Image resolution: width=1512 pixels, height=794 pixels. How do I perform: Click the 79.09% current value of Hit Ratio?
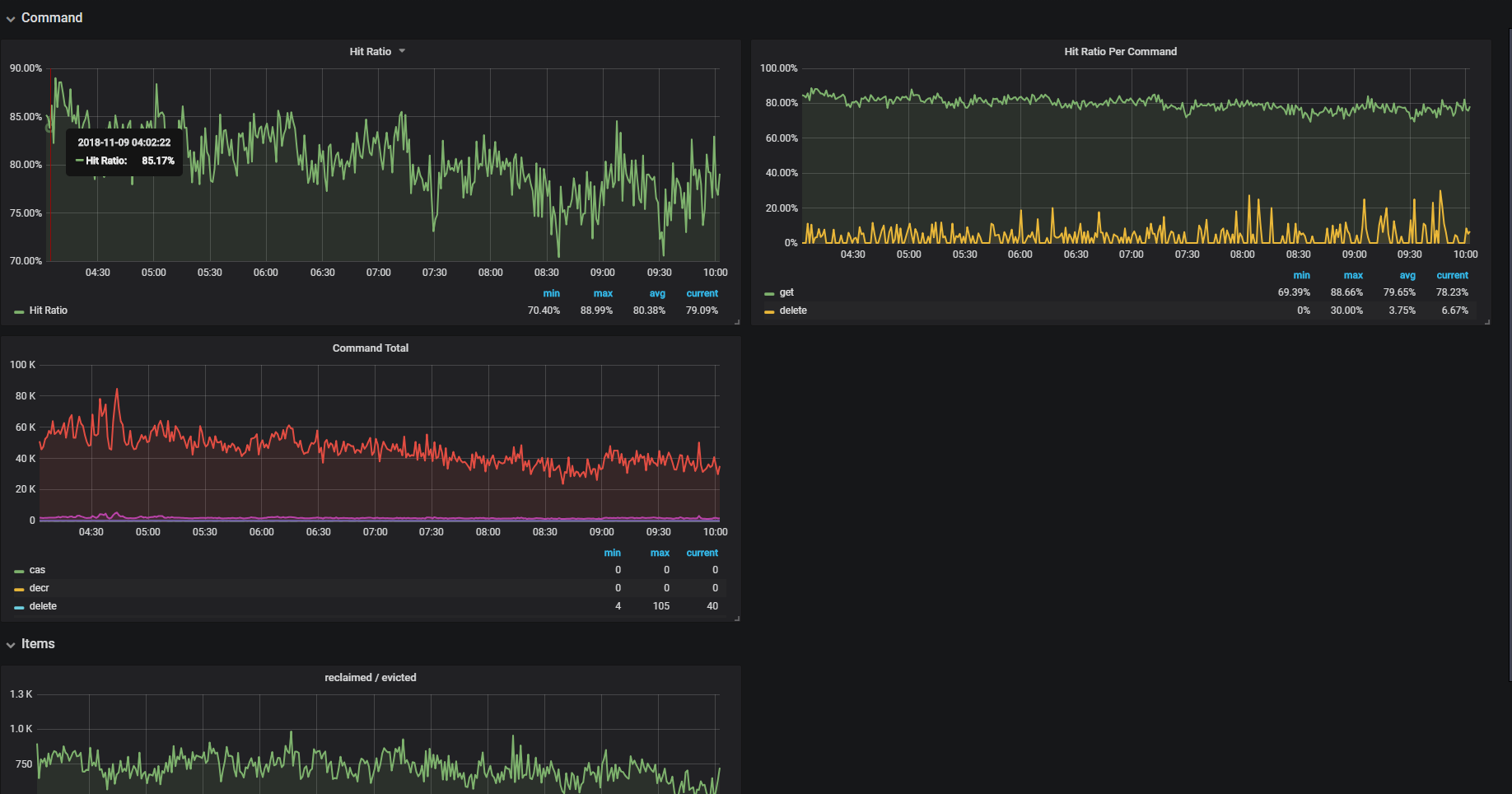702,311
